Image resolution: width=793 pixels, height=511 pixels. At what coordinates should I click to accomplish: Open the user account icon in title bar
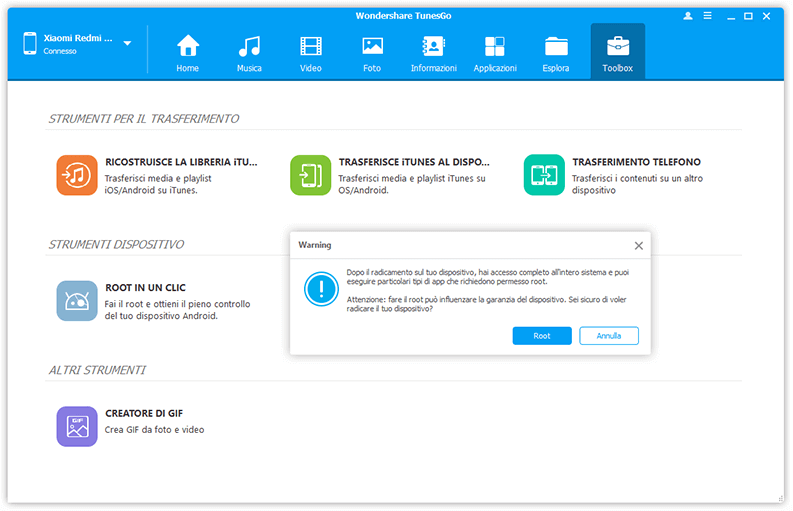click(688, 16)
